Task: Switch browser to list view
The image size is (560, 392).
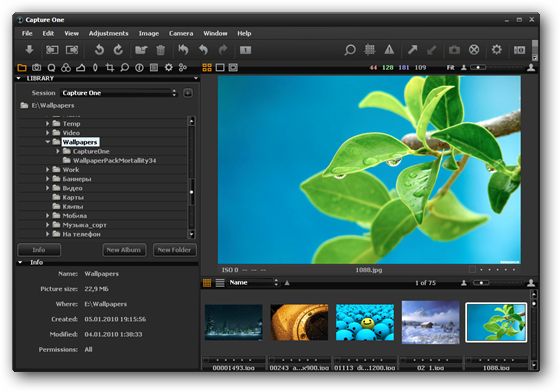Action: pyautogui.click(x=220, y=283)
